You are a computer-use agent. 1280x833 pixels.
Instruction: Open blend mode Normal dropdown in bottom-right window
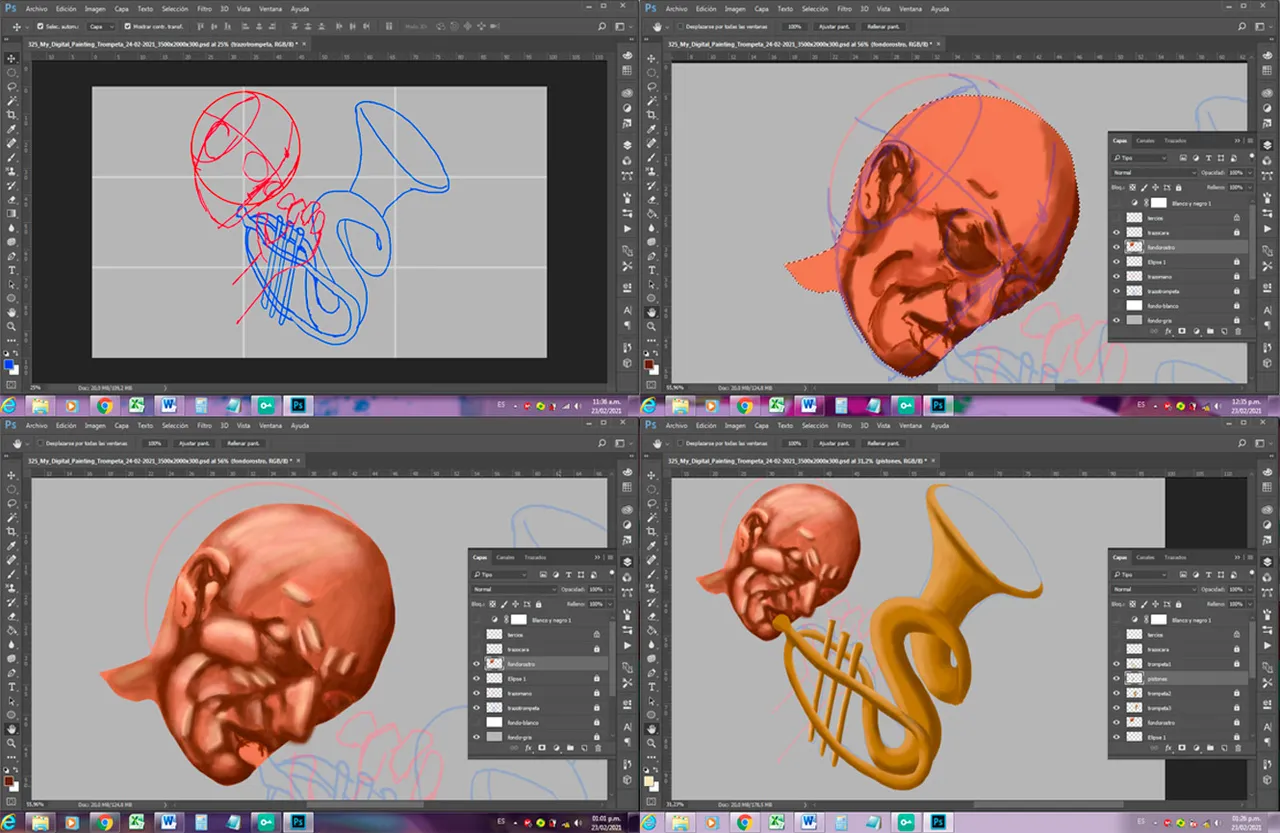pos(1154,589)
